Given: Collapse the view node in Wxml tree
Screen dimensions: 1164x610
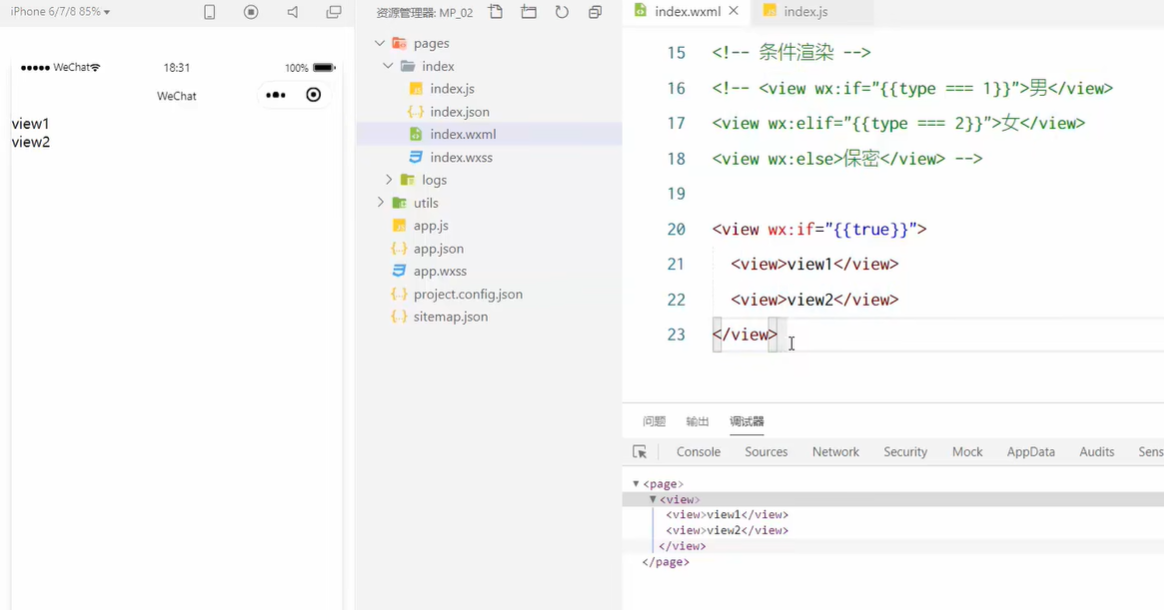Looking at the screenshot, I should coord(653,499).
